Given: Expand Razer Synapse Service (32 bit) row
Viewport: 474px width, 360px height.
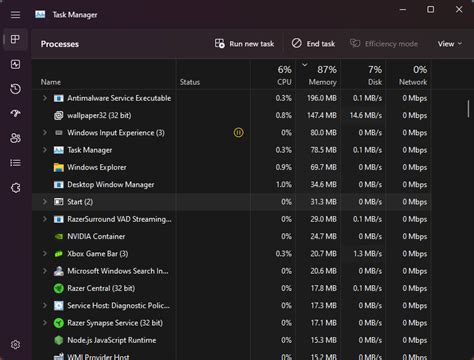Looking at the screenshot, I should [x=44, y=323].
